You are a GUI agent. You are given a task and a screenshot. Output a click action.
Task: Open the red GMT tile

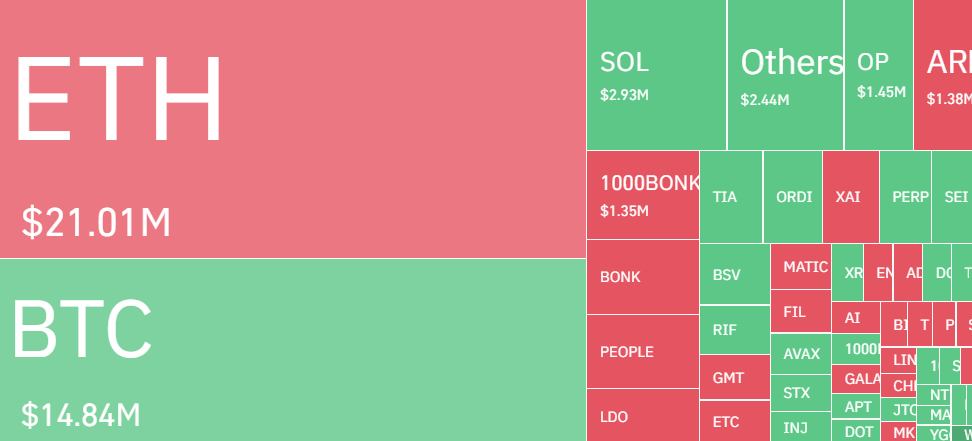(x=734, y=378)
